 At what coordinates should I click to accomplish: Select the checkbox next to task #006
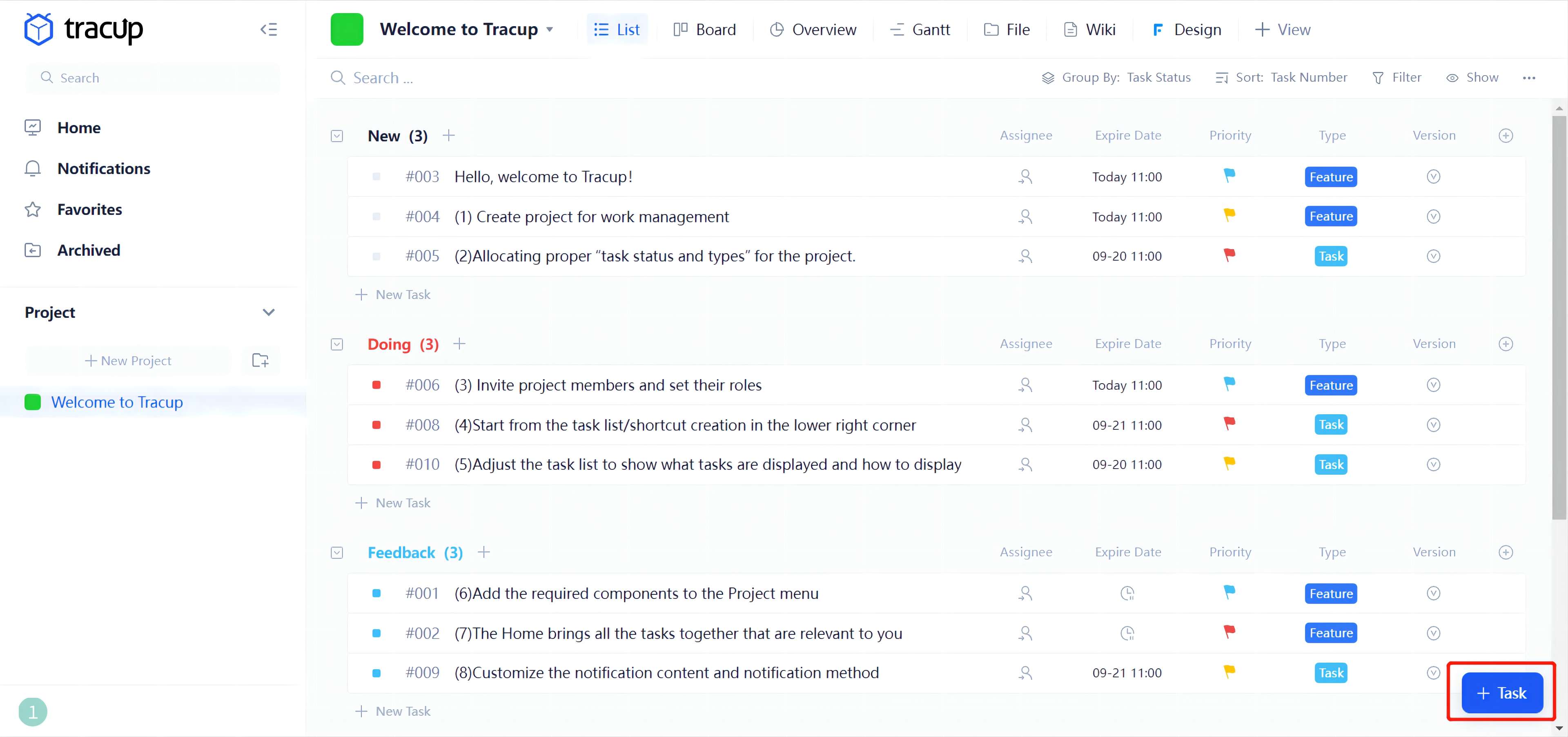coord(377,385)
